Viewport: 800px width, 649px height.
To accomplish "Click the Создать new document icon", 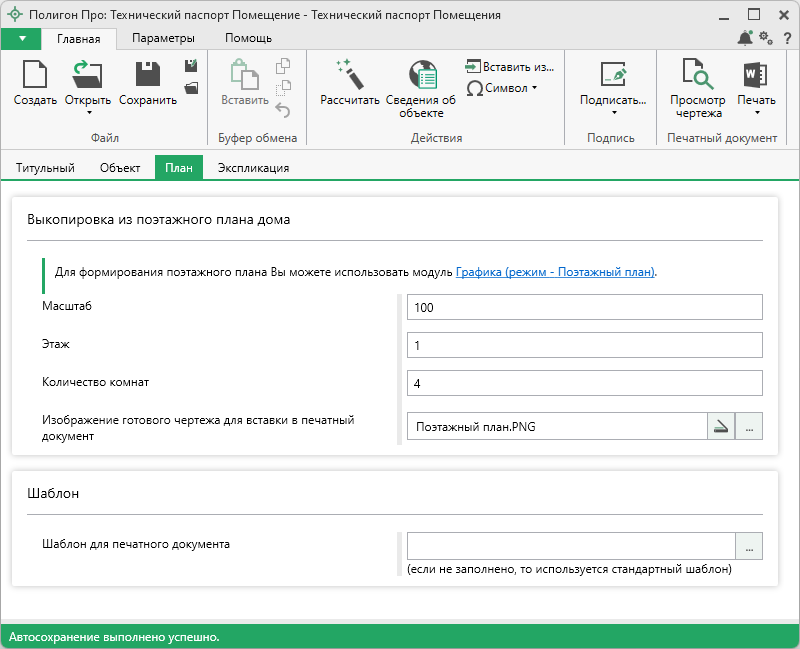I will 35,76.
